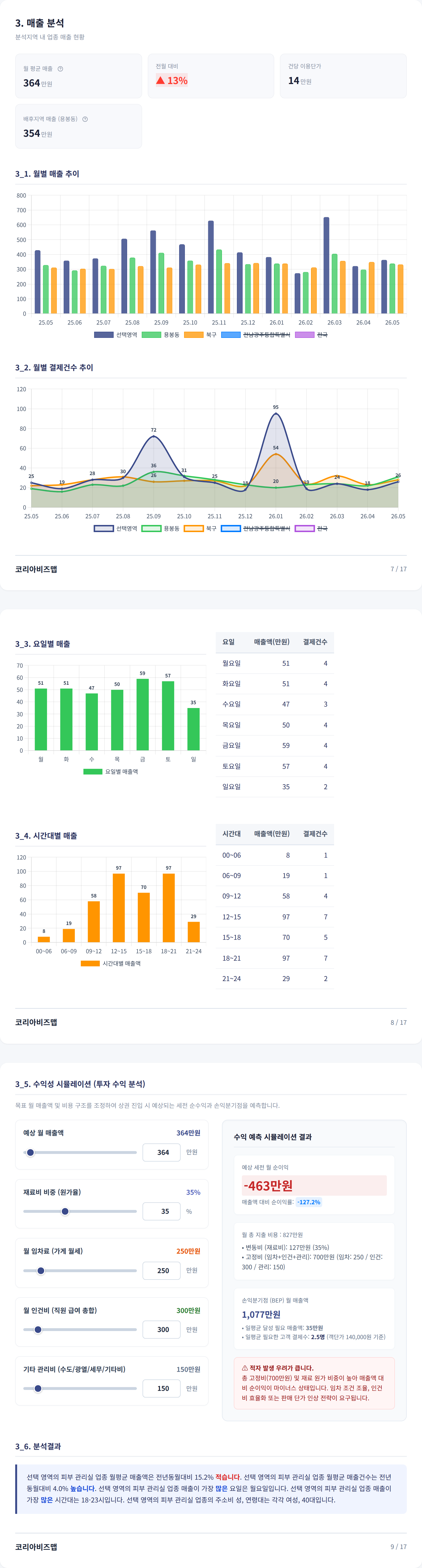Show 전남광주통합특별시 series in 결제건수 추이 chart

[x=256, y=528]
